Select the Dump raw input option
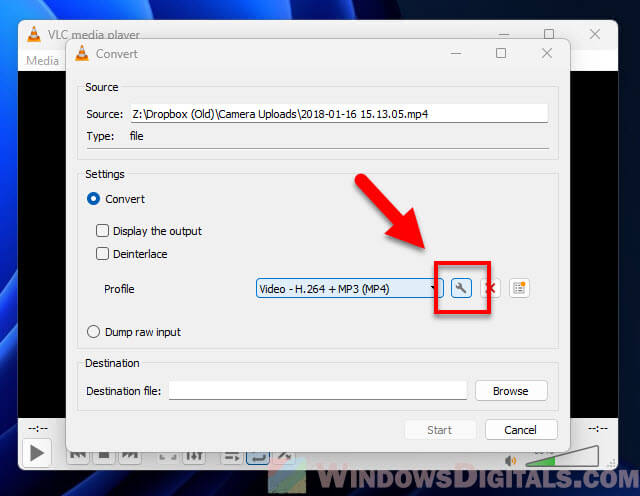The width and height of the screenshot is (640, 496). coord(93,331)
